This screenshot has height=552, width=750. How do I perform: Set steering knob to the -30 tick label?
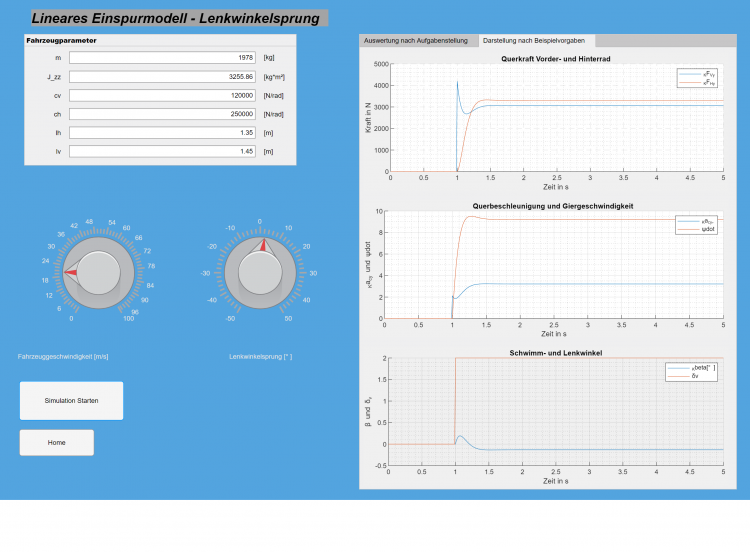click(x=206, y=272)
